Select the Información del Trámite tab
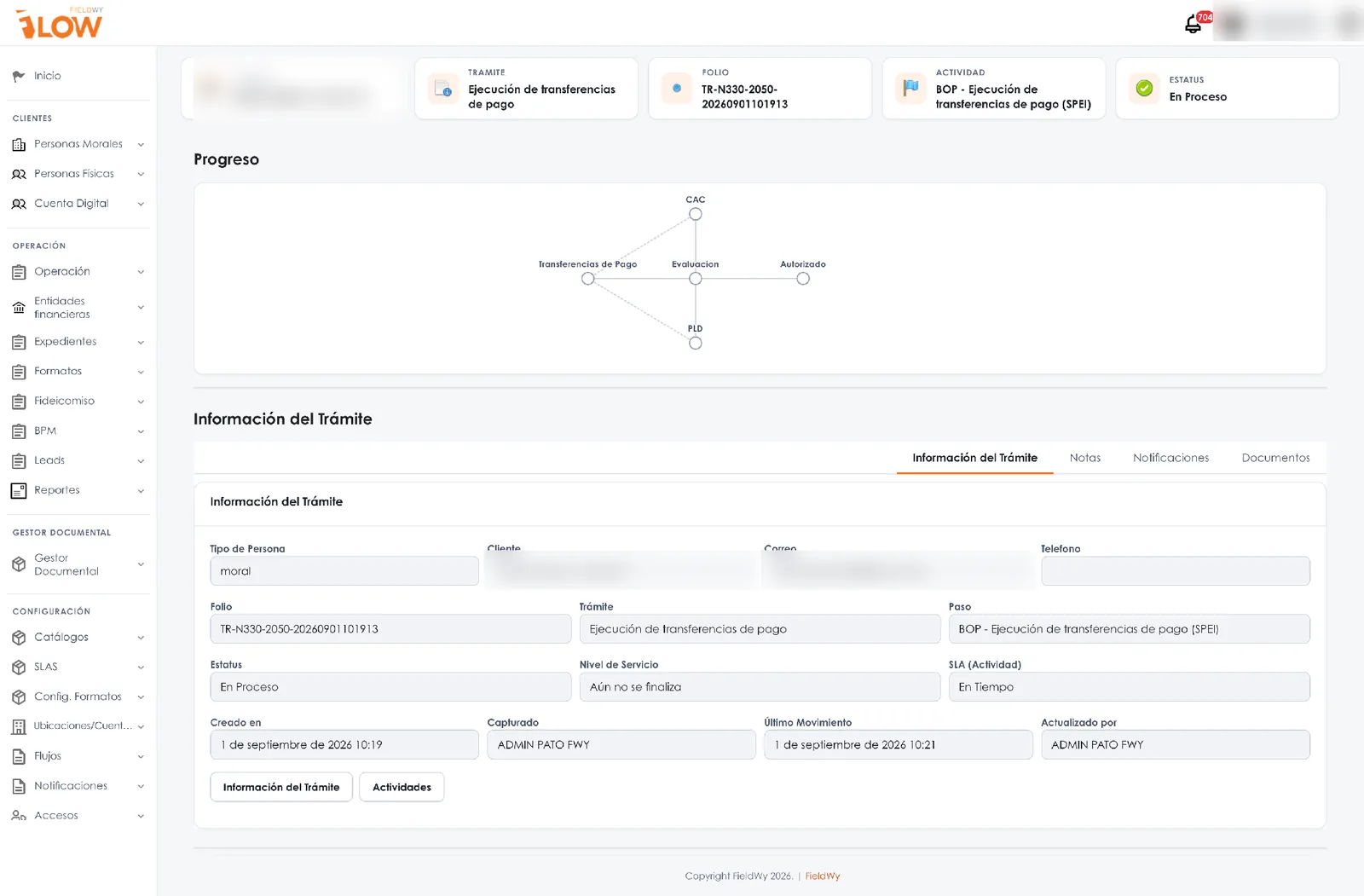The width and height of the screenshot is (1364, 896). pos(974,458)
